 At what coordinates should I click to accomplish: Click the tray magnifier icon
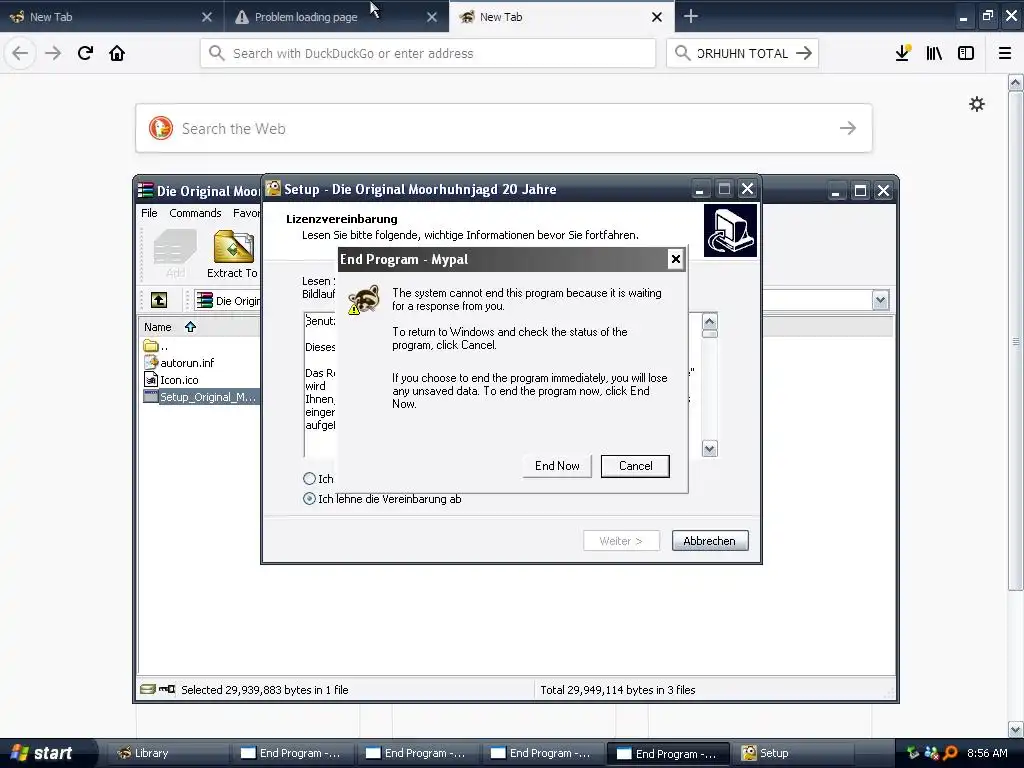(950, 753)
